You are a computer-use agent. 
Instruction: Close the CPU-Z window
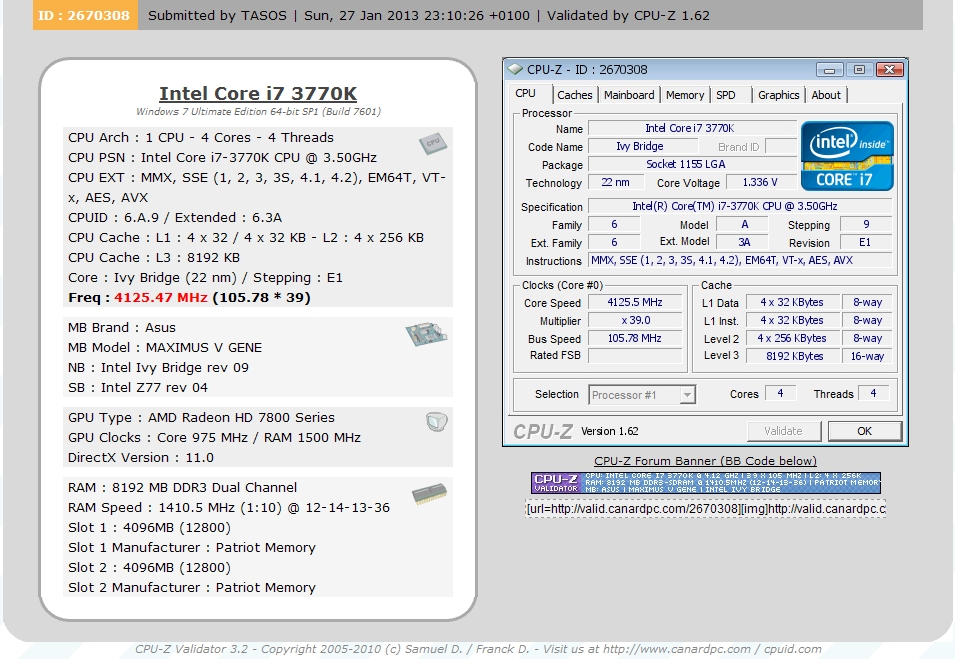(x=889, y=70)
